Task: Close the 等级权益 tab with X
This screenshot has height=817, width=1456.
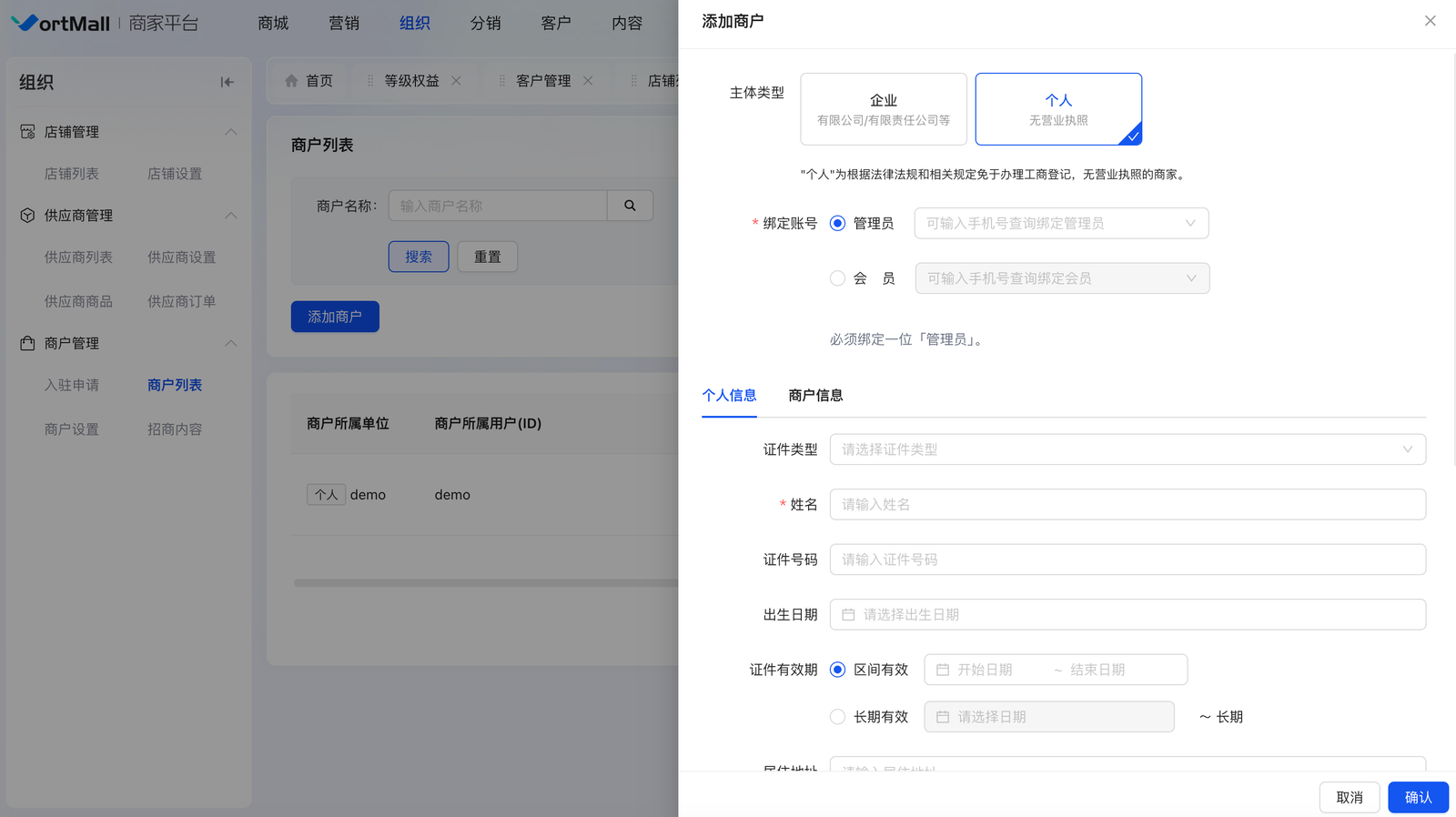Action: [x=456, y=81]
